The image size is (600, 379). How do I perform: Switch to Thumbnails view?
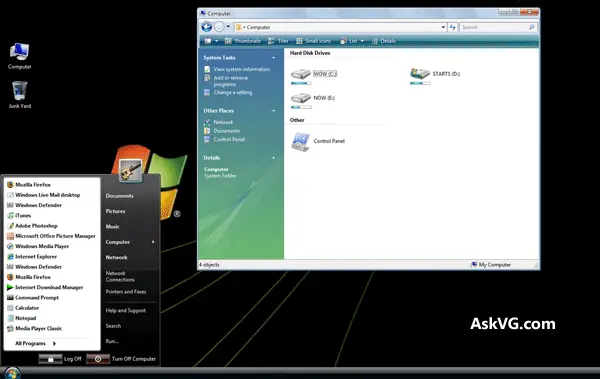tap(243, 41)
